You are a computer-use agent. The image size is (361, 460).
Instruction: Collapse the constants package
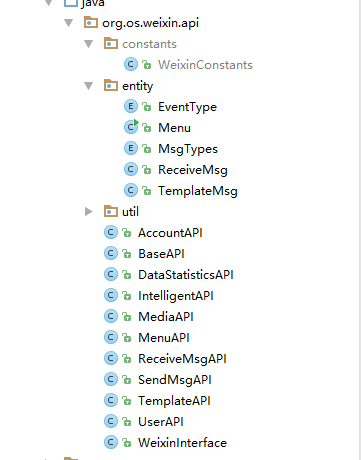89,44
